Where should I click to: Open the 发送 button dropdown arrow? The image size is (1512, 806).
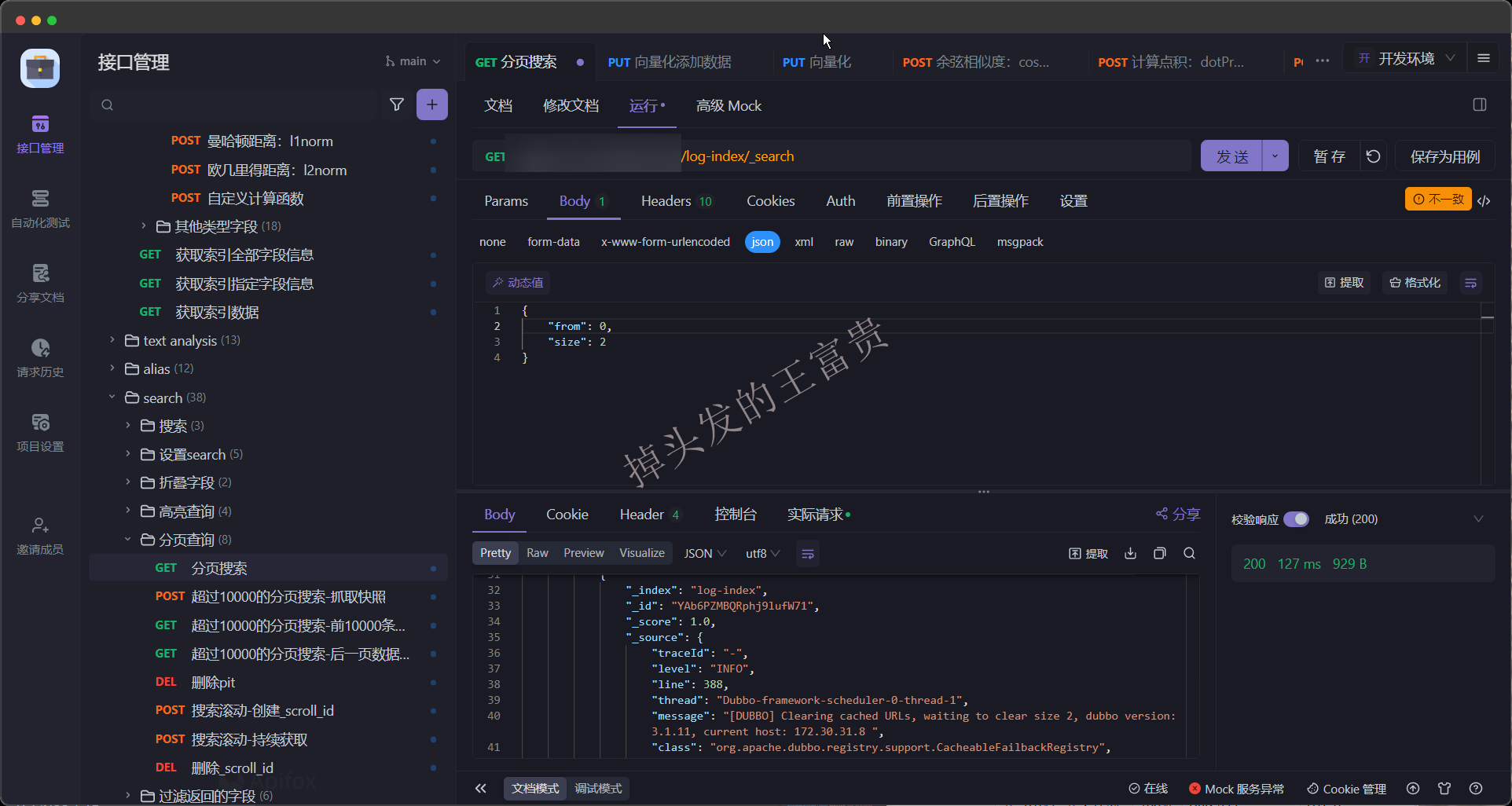point(1275,156)
